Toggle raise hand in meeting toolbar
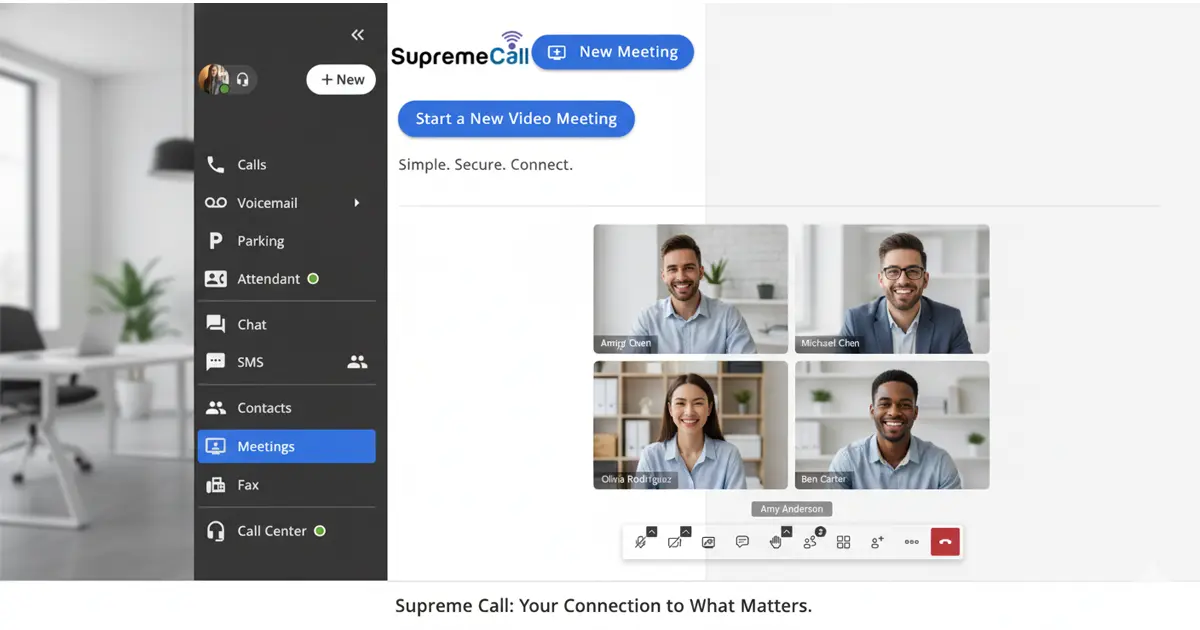 (x=775, y=542)
